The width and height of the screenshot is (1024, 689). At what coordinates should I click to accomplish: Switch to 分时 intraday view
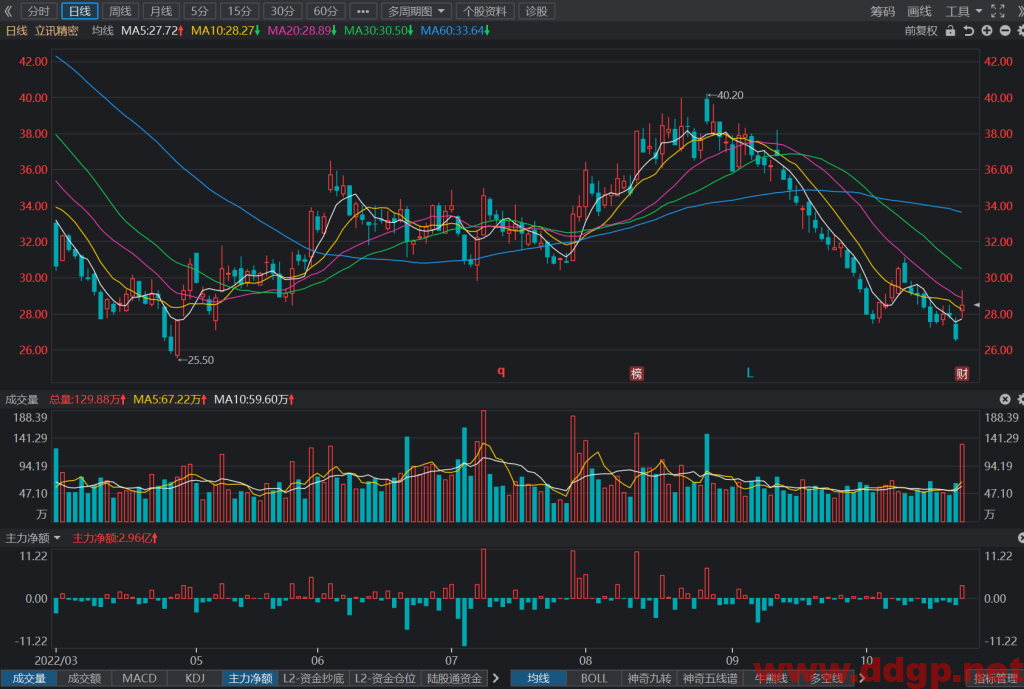point(39,11)
